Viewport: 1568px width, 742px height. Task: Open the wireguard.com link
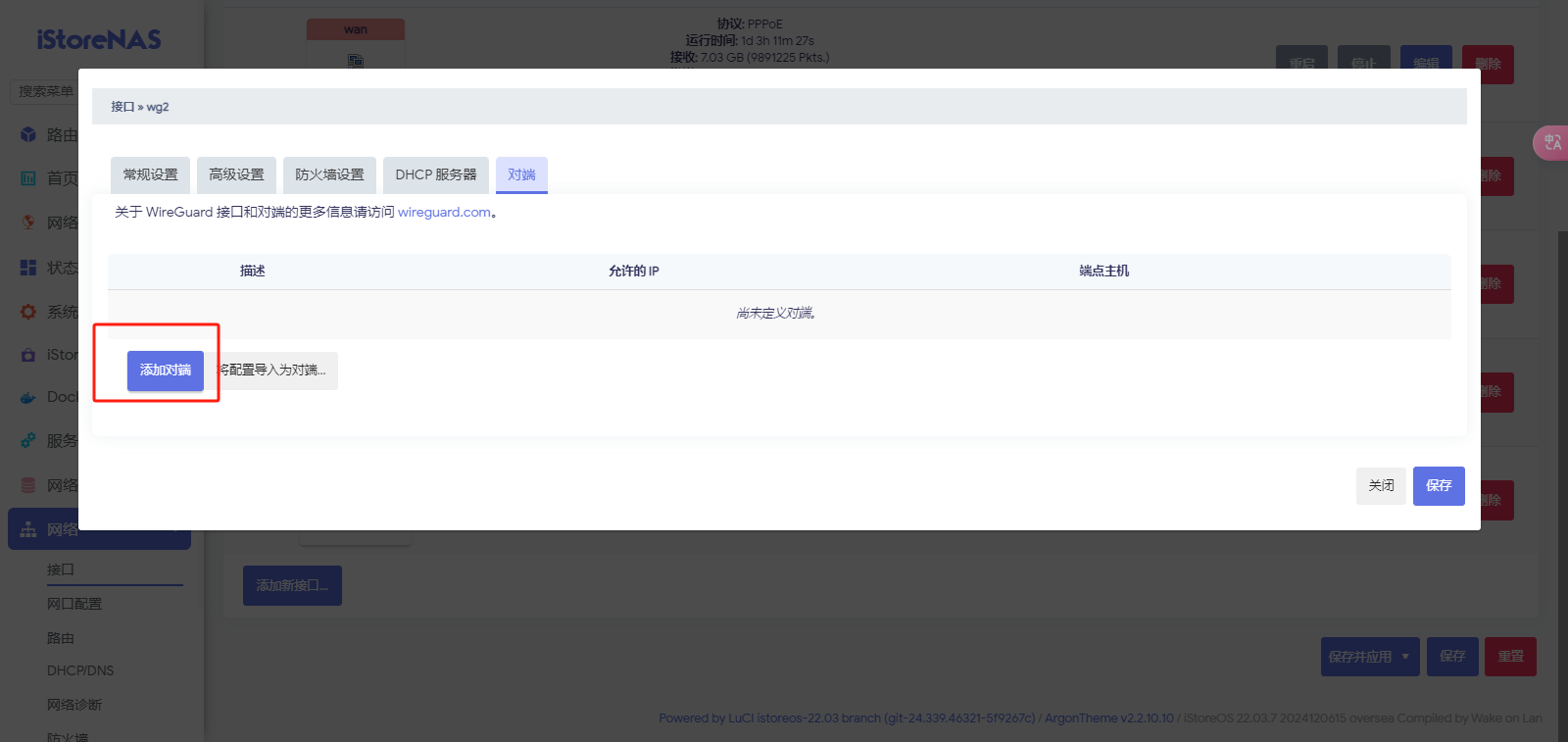444,212
